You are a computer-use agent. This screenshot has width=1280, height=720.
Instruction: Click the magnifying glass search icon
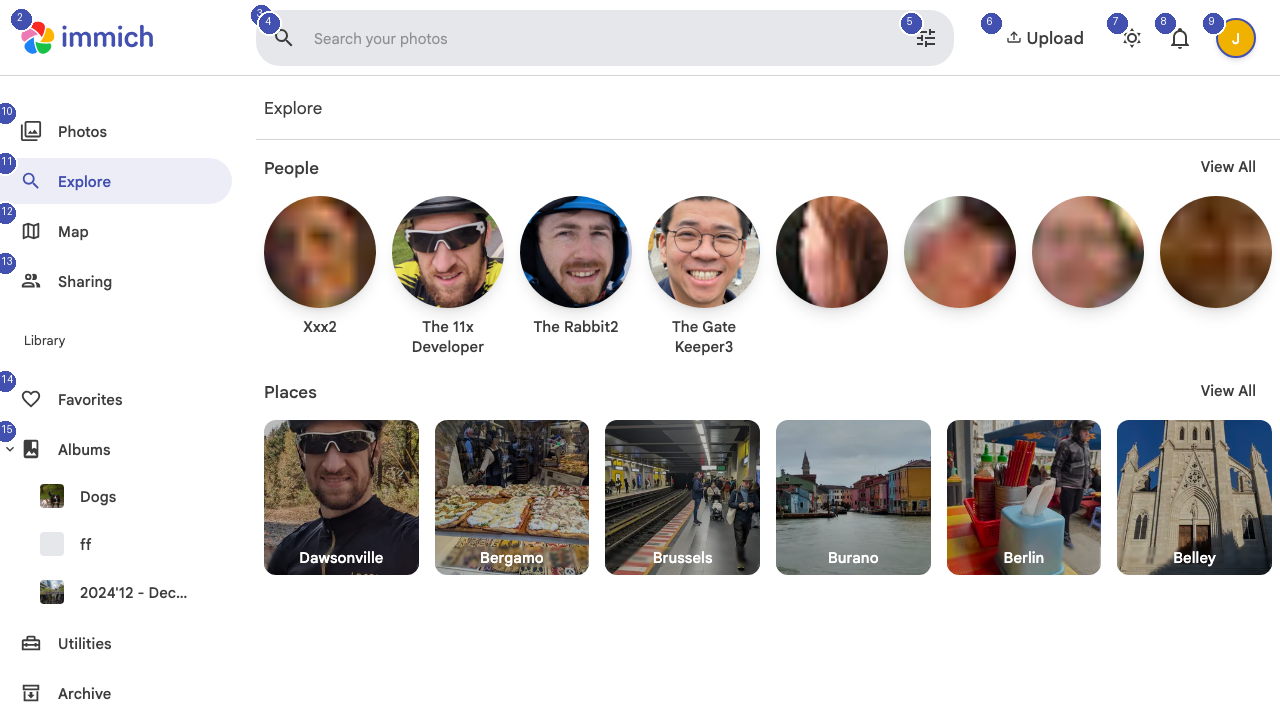[x=283, y=37]
